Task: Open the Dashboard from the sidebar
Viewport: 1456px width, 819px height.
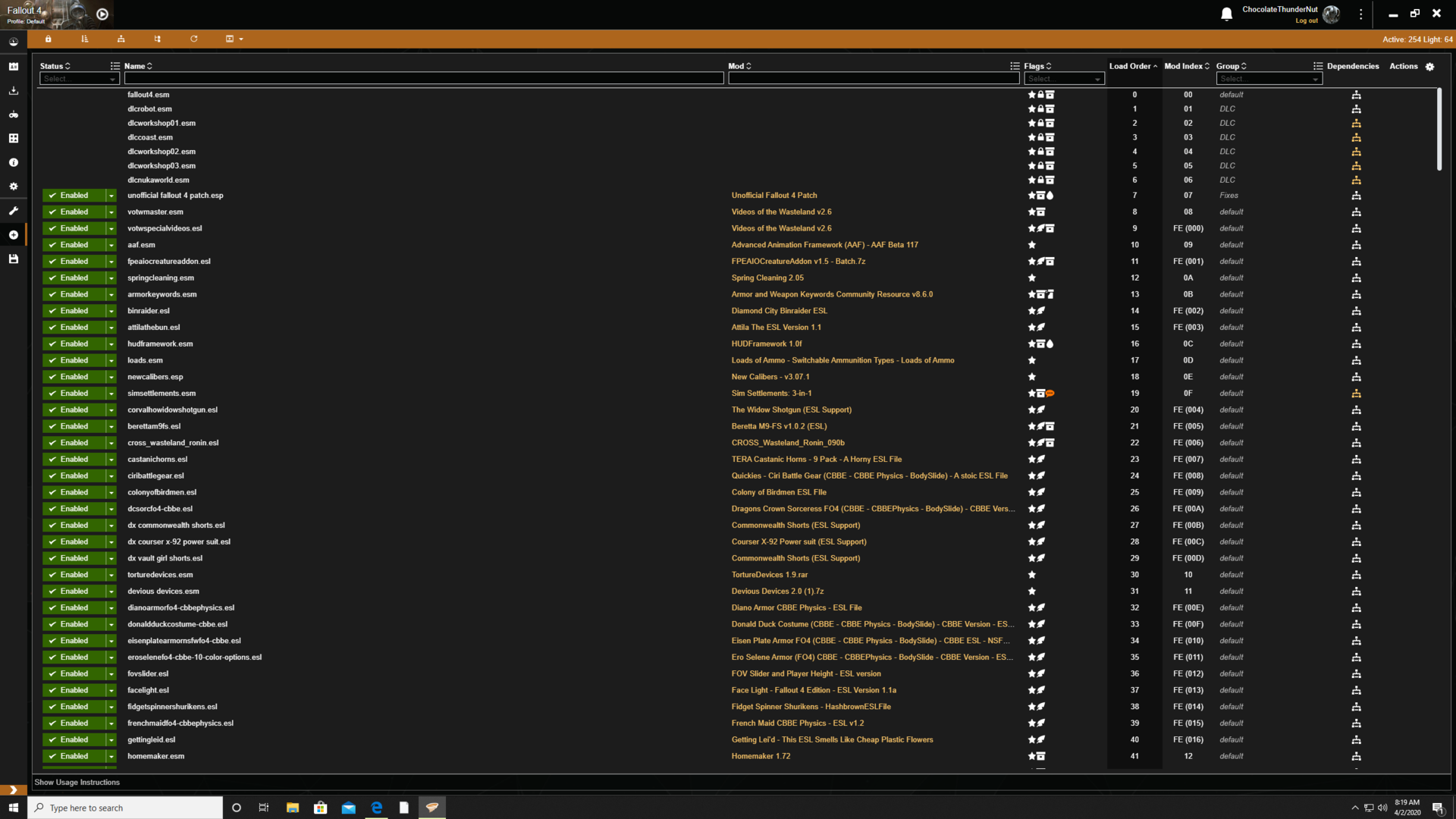Action: (13, 42)
